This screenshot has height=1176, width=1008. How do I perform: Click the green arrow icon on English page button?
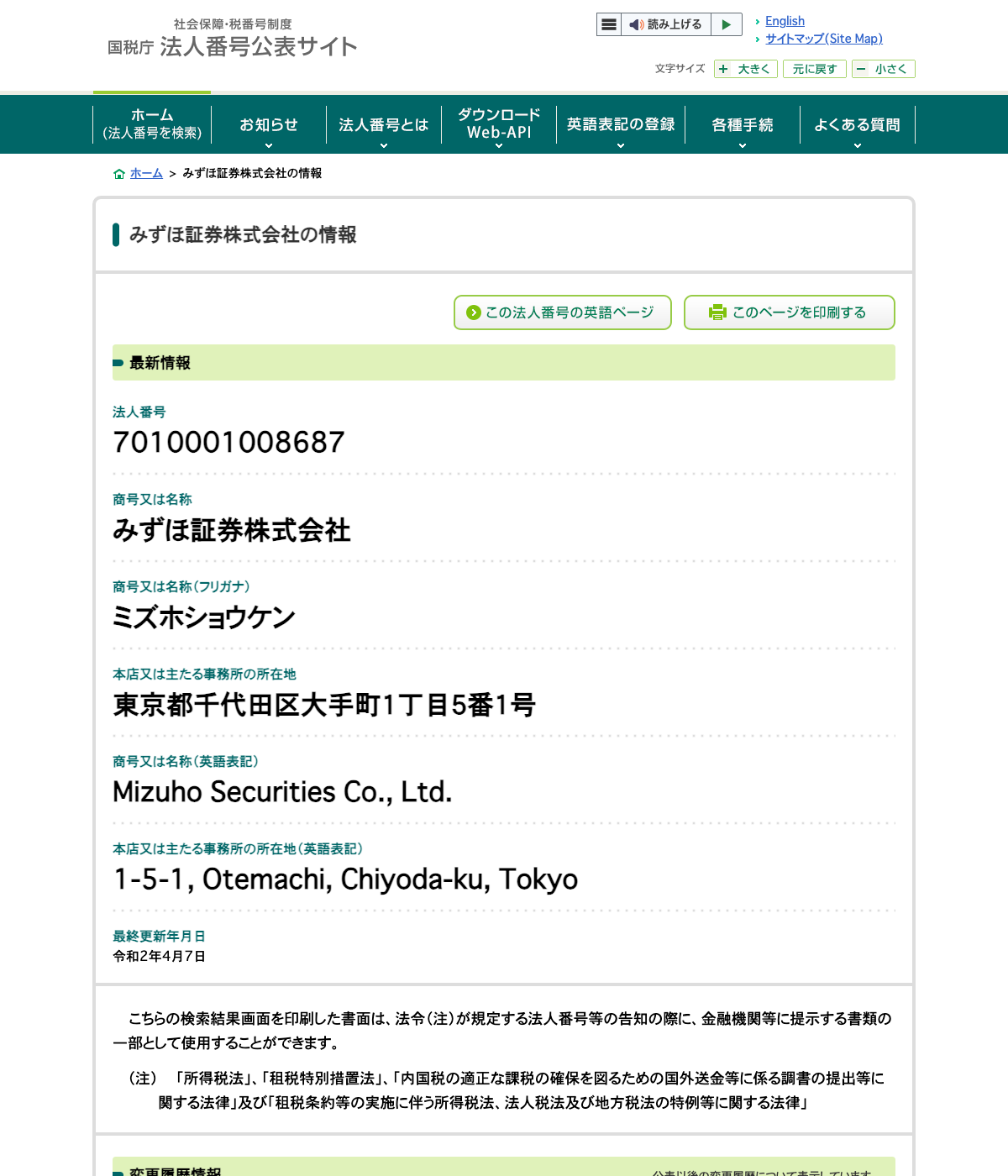point(474,312)
